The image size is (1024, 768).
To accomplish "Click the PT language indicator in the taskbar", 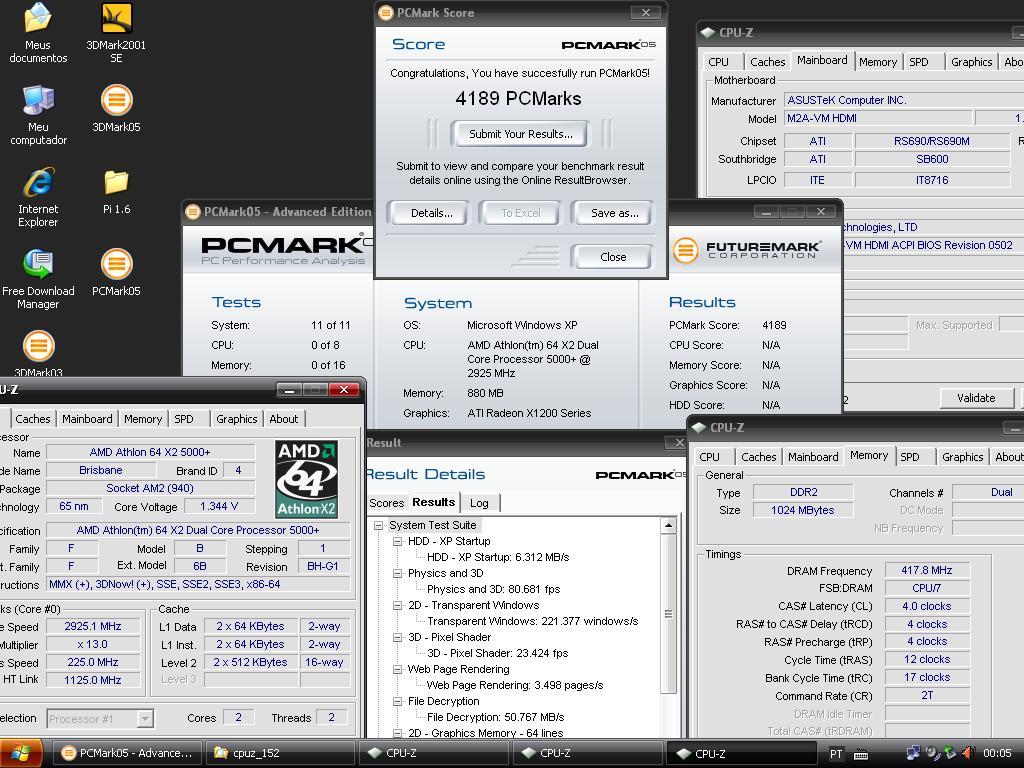I will pyautogui.click(x=836, y=754).
